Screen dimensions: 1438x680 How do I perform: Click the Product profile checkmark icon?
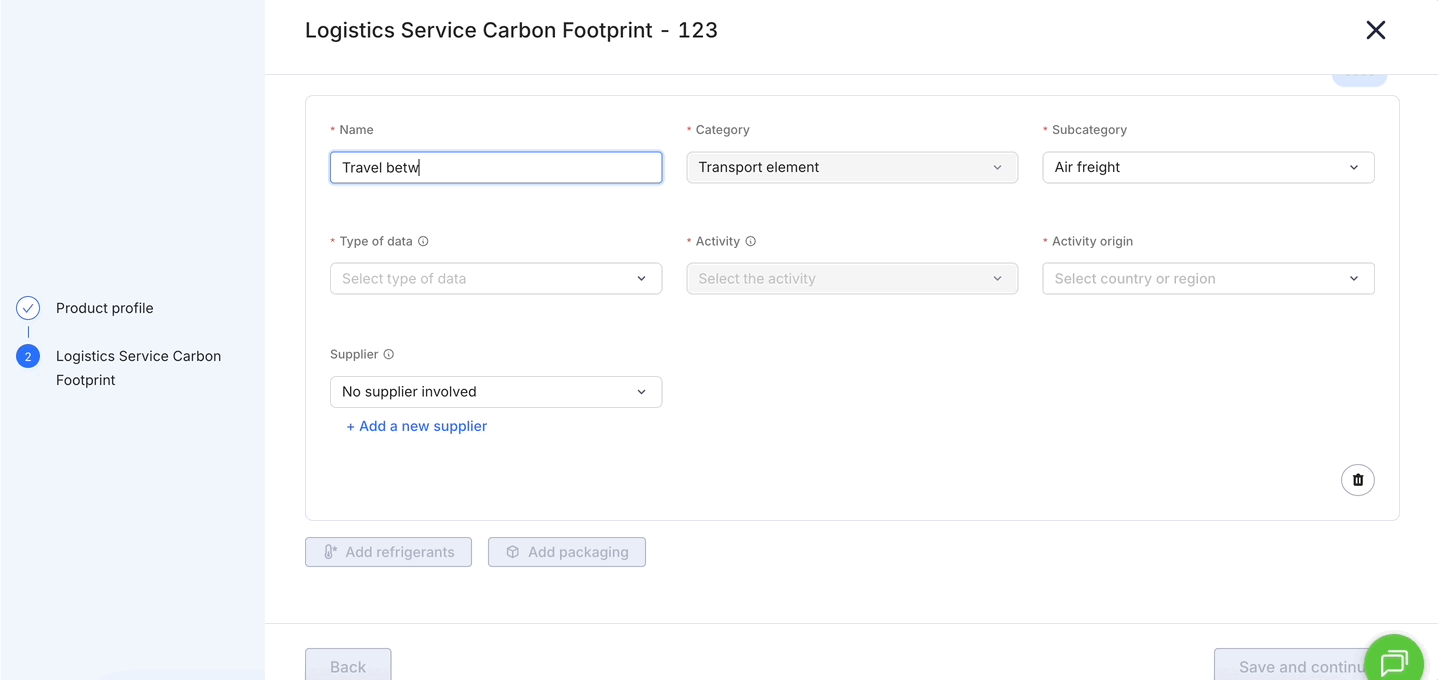pyautogui.click(x=28, y=308)
